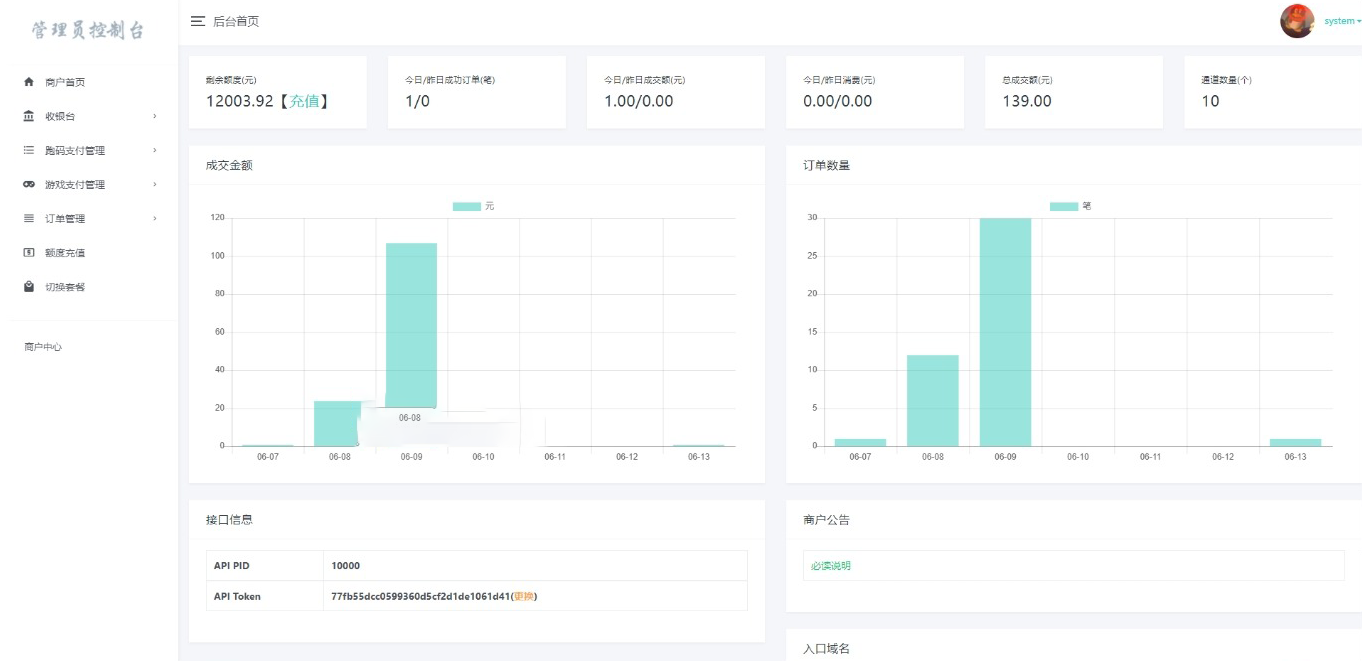The width and height of the screenshot is (1362, 661).
Task: Click the 06-09 bar in 订单数量 chart
Action: (x=1005, y=332)
